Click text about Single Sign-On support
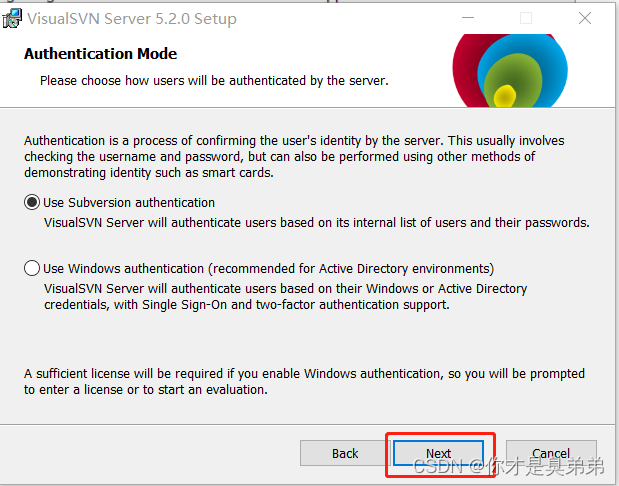Screen dimensions: 619x486 [285, 296]
